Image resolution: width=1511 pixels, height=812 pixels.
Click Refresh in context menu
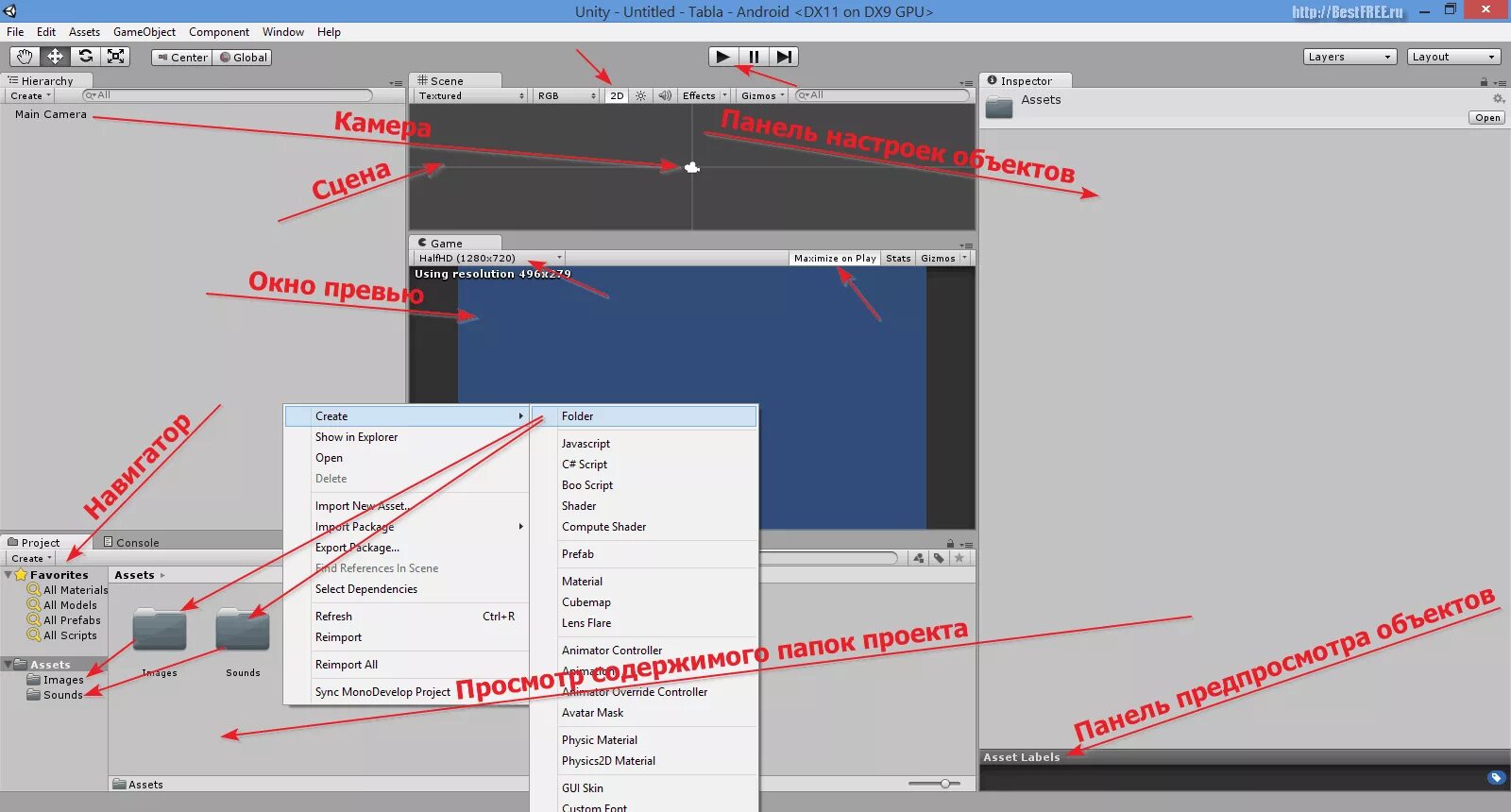[x=406, y=617]
